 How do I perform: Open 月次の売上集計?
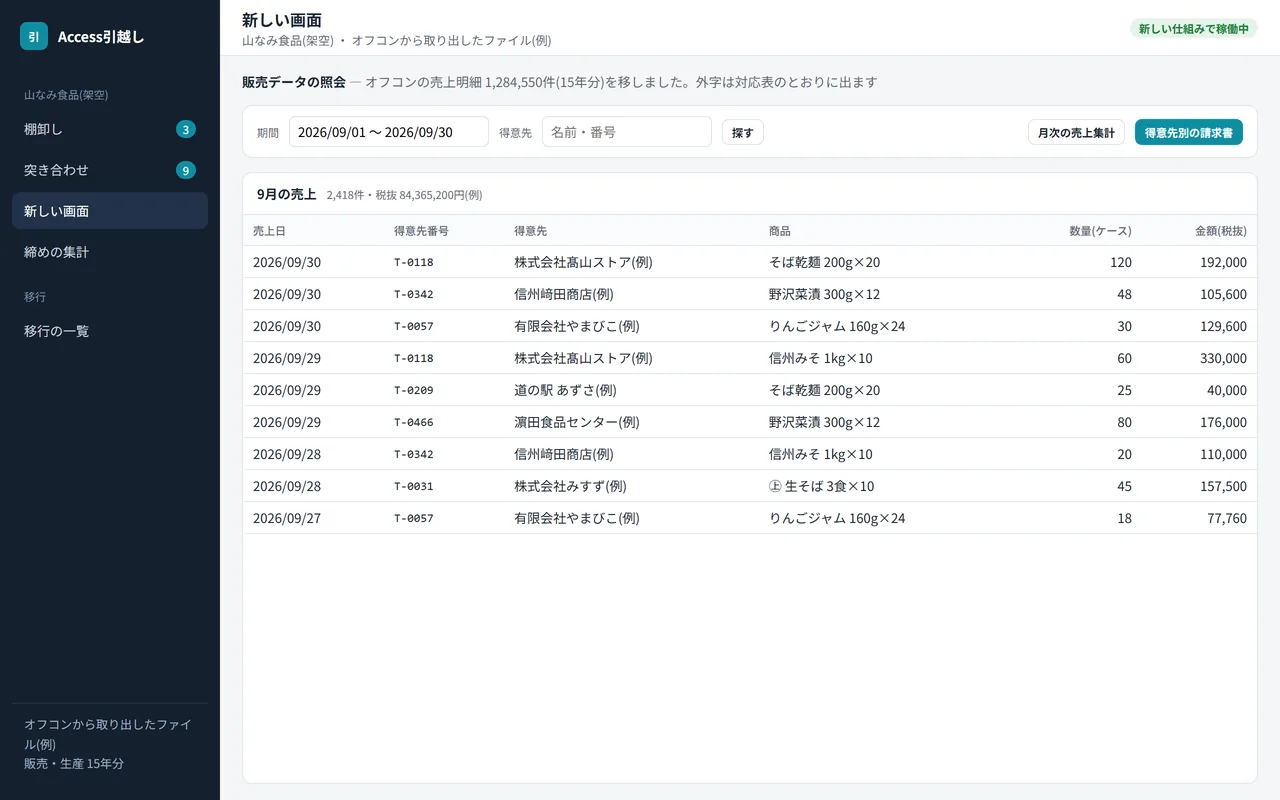1076,132
